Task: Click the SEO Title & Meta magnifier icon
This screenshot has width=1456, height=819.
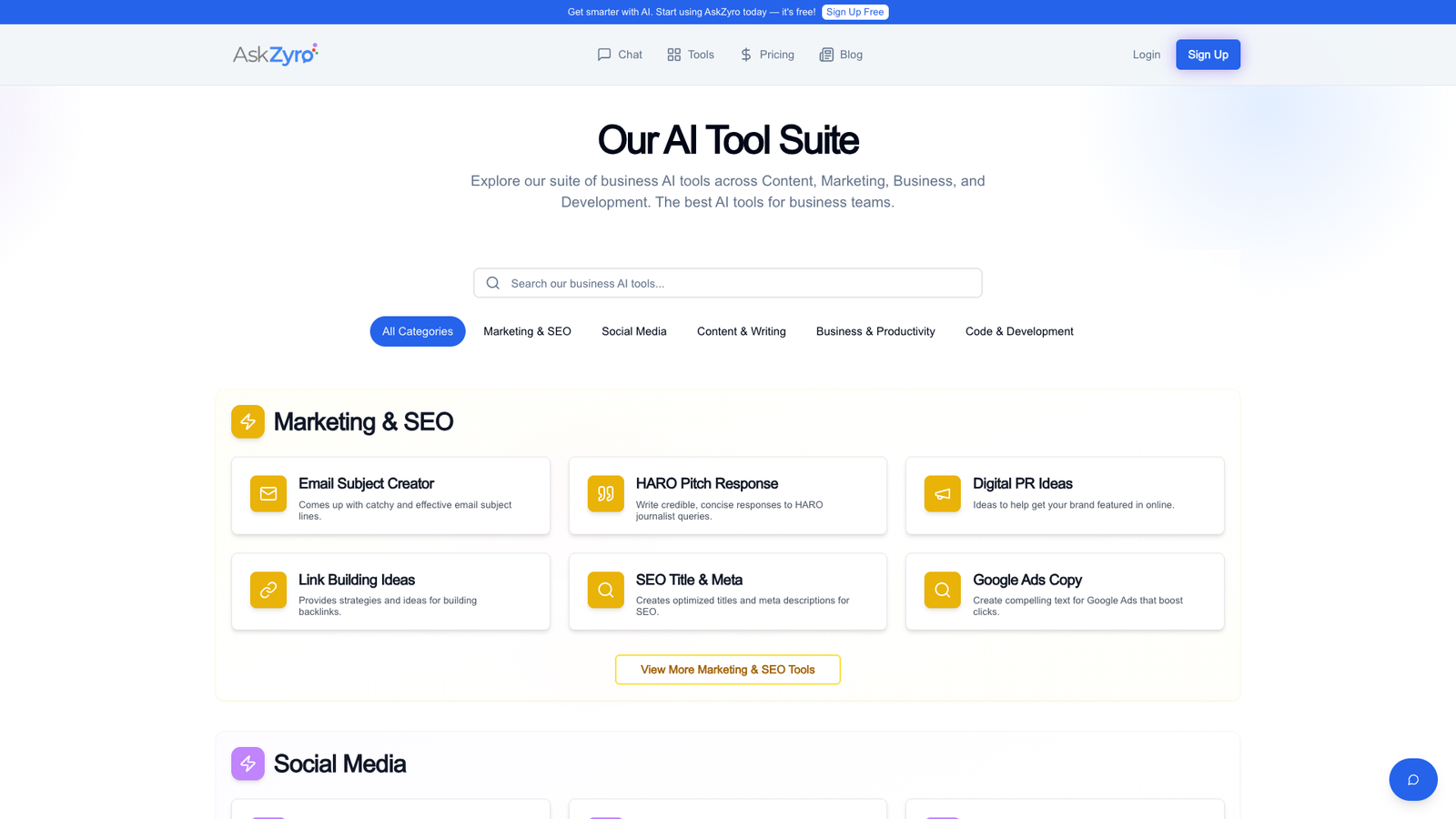Action: (x=606, y=590)
